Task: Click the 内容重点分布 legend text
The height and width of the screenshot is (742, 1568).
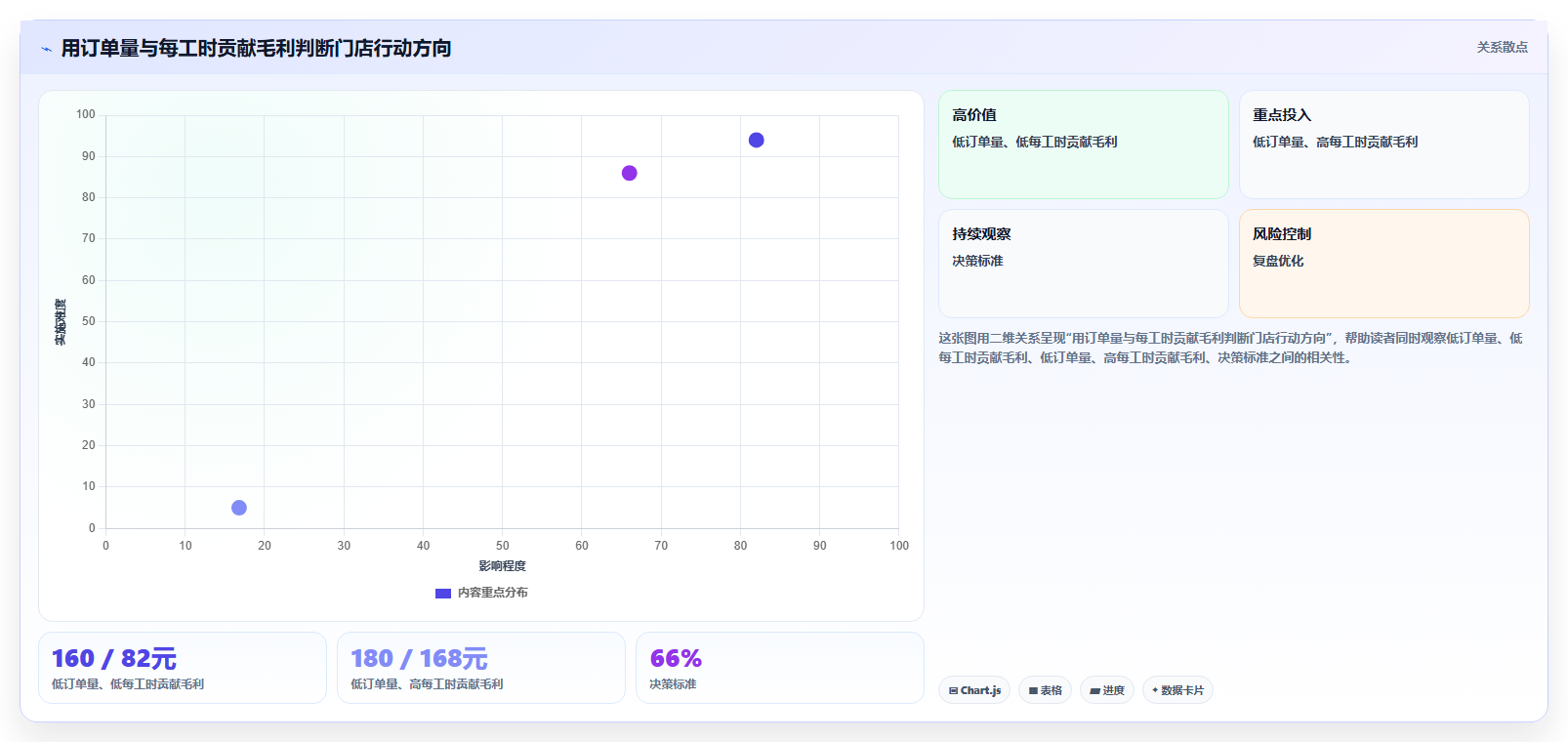Action: [x=493, y=593]
